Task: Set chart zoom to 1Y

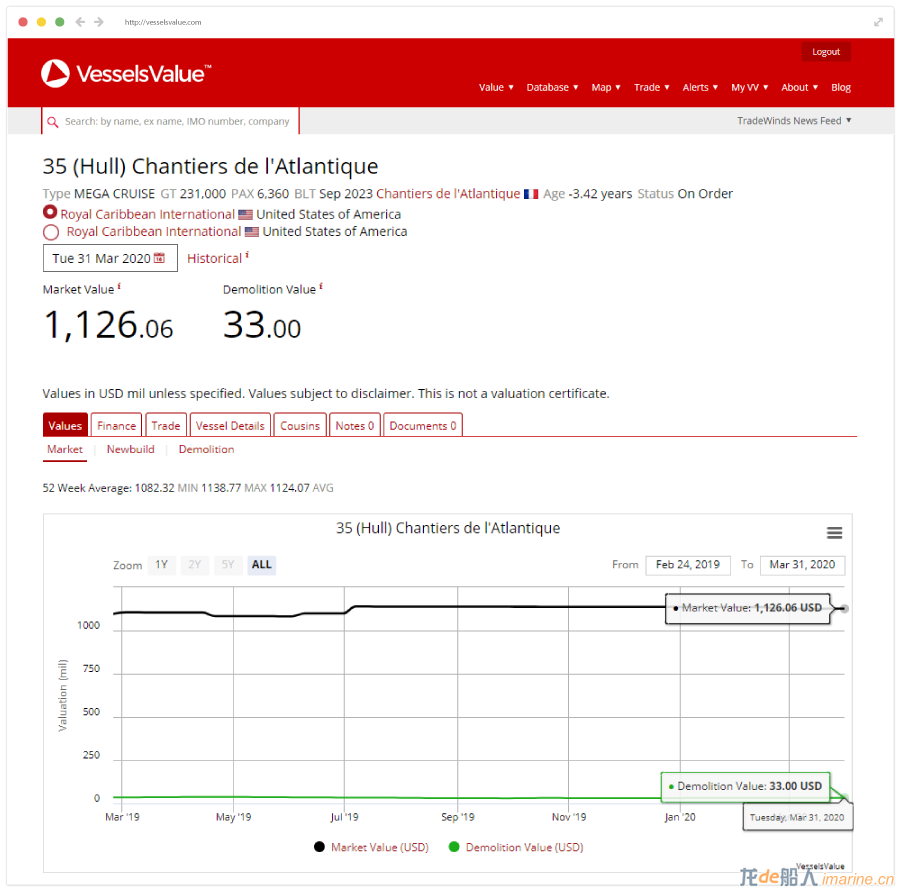Action: pos(161,565)
